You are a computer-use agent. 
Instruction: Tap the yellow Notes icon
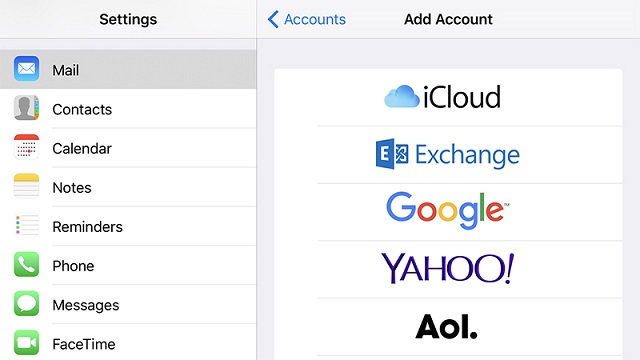click(x=26, y=186)
